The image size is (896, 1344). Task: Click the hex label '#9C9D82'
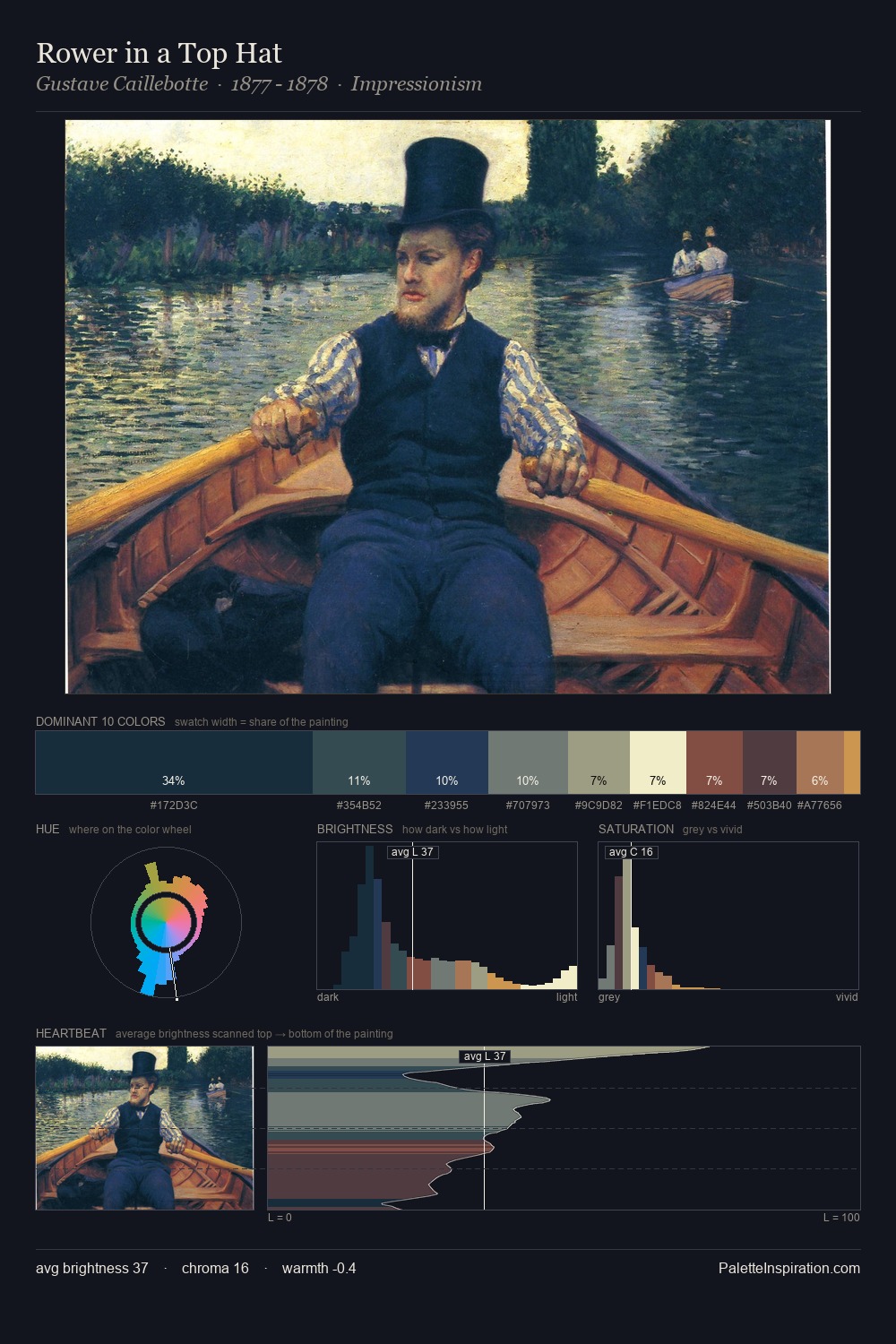pyautogui.click(x=599, y=805)
